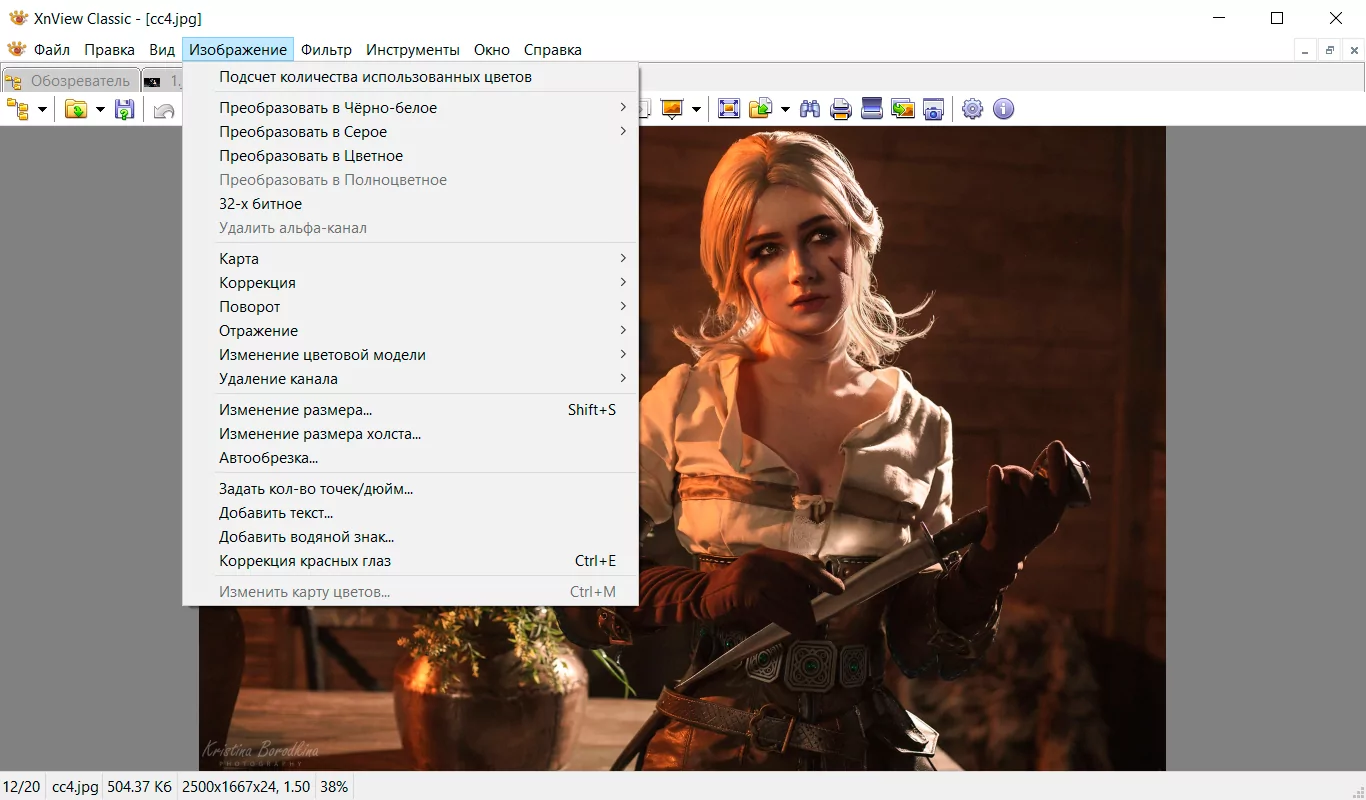Open the batch convert dropdown arrow
Image resolution: width=1366 pixels, height=800 pixels.
[786, 108]
